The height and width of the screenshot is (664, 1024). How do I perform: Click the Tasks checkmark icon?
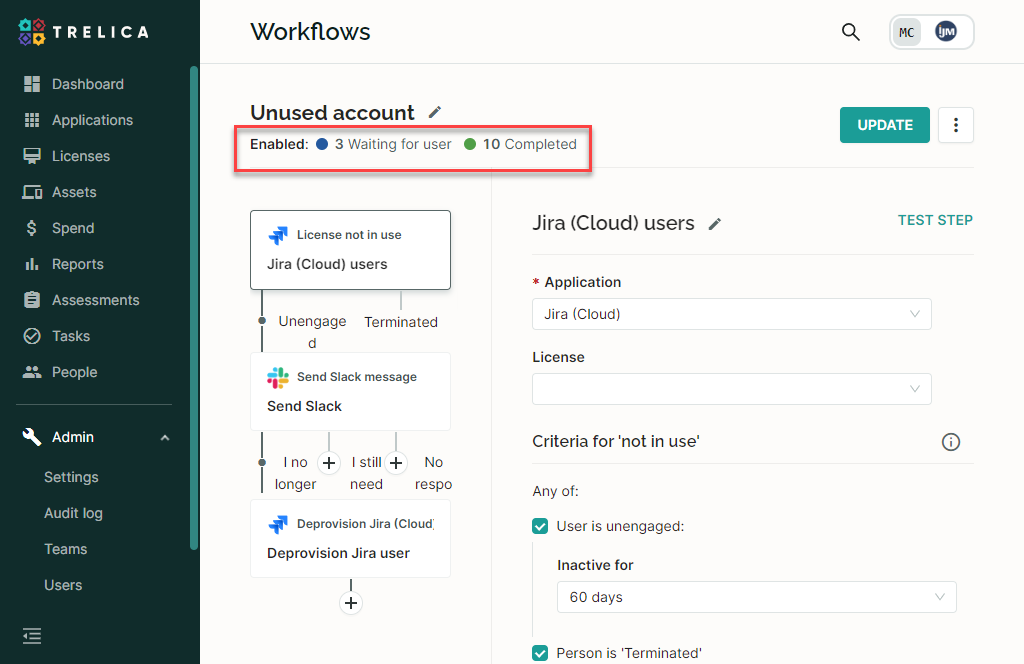pos(31,336)
